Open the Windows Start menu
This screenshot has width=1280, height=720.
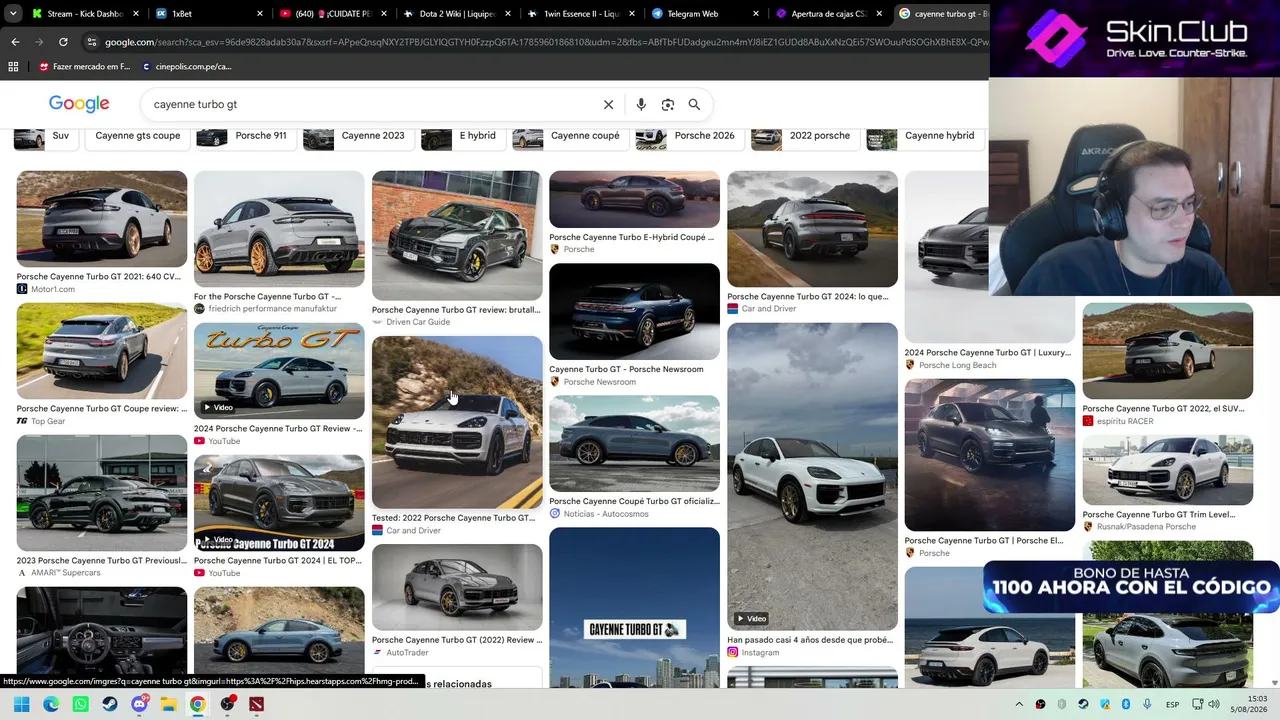tap(21, 704)
